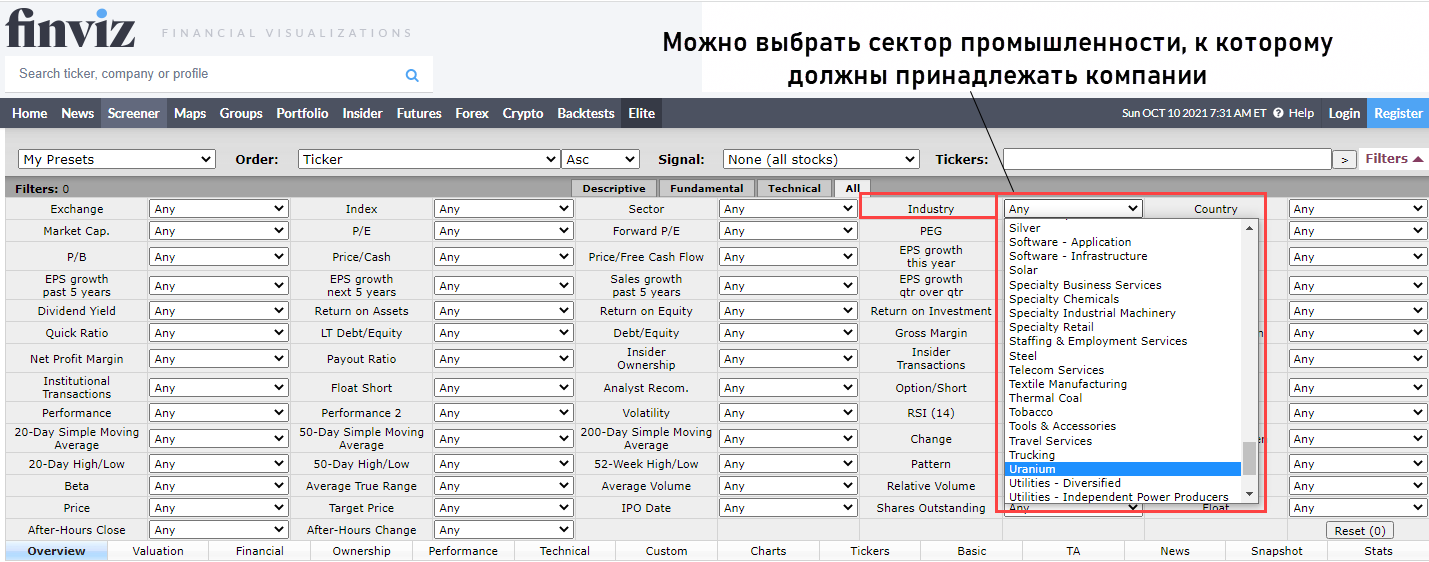The height and width of the screenshot is (562, 1429).
Task: Click the finviz logo
Action: [70, 29]
